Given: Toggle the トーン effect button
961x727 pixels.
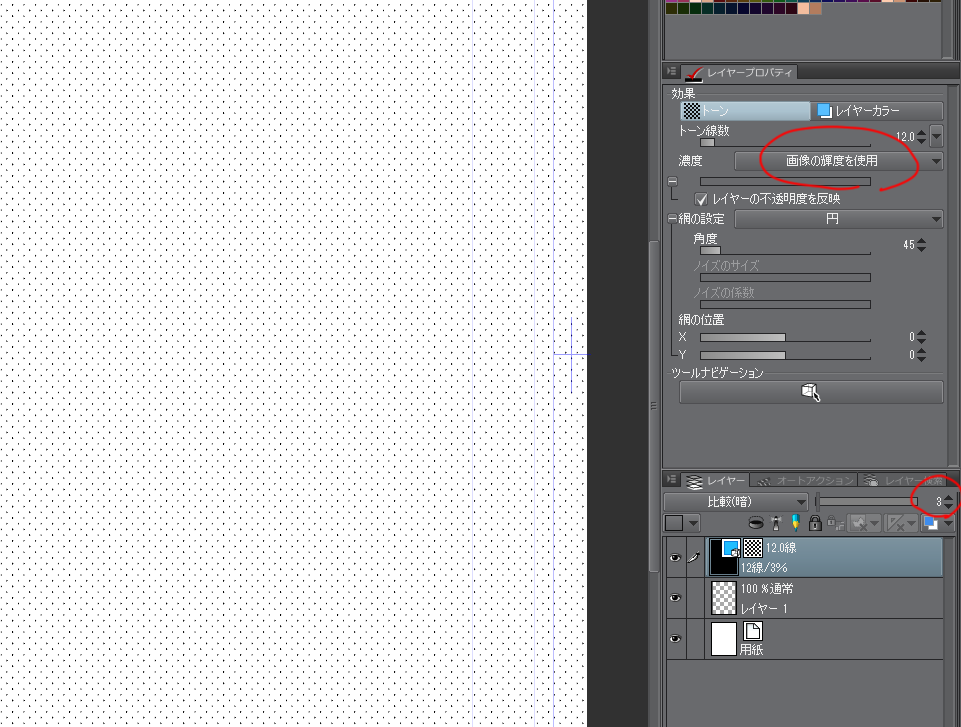Looking at the screenshot, I should 745,111.
